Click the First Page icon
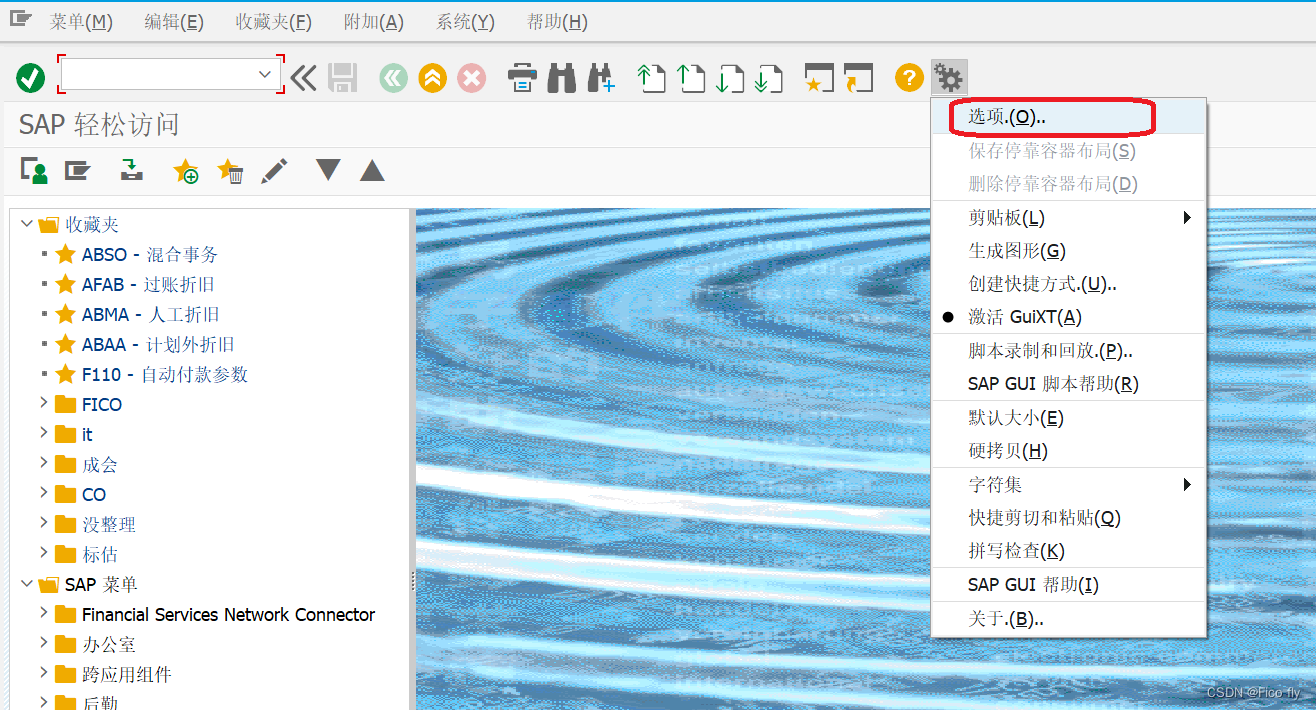The image size is (1316, 710). (x=652, y=77)
